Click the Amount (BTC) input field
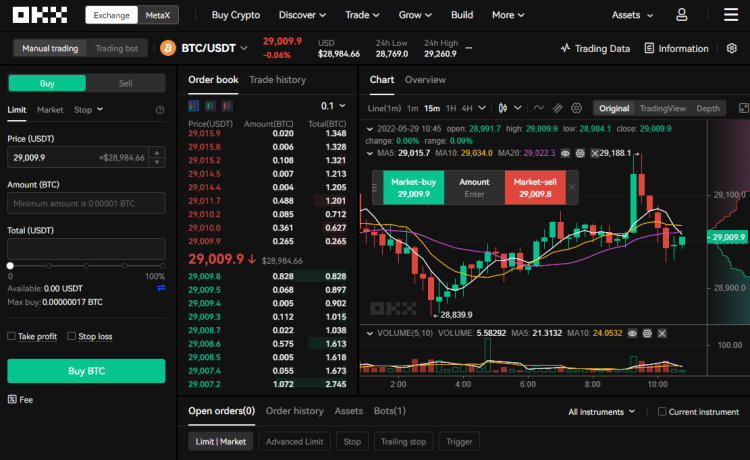Screen dimensions: 750x460 coord(86,203)
